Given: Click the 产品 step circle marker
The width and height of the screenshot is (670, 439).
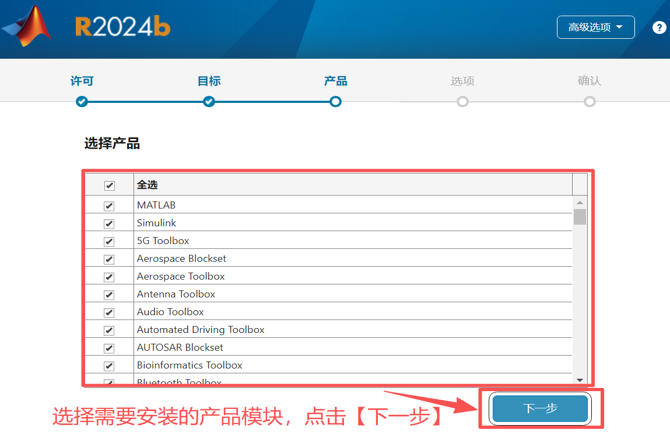Looking at the screenshot, I should tap(335, 102).
